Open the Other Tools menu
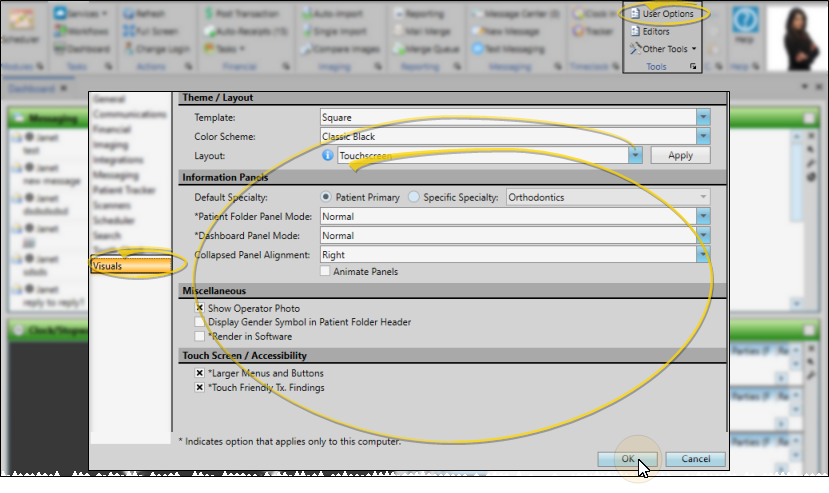 coord(664,49)
